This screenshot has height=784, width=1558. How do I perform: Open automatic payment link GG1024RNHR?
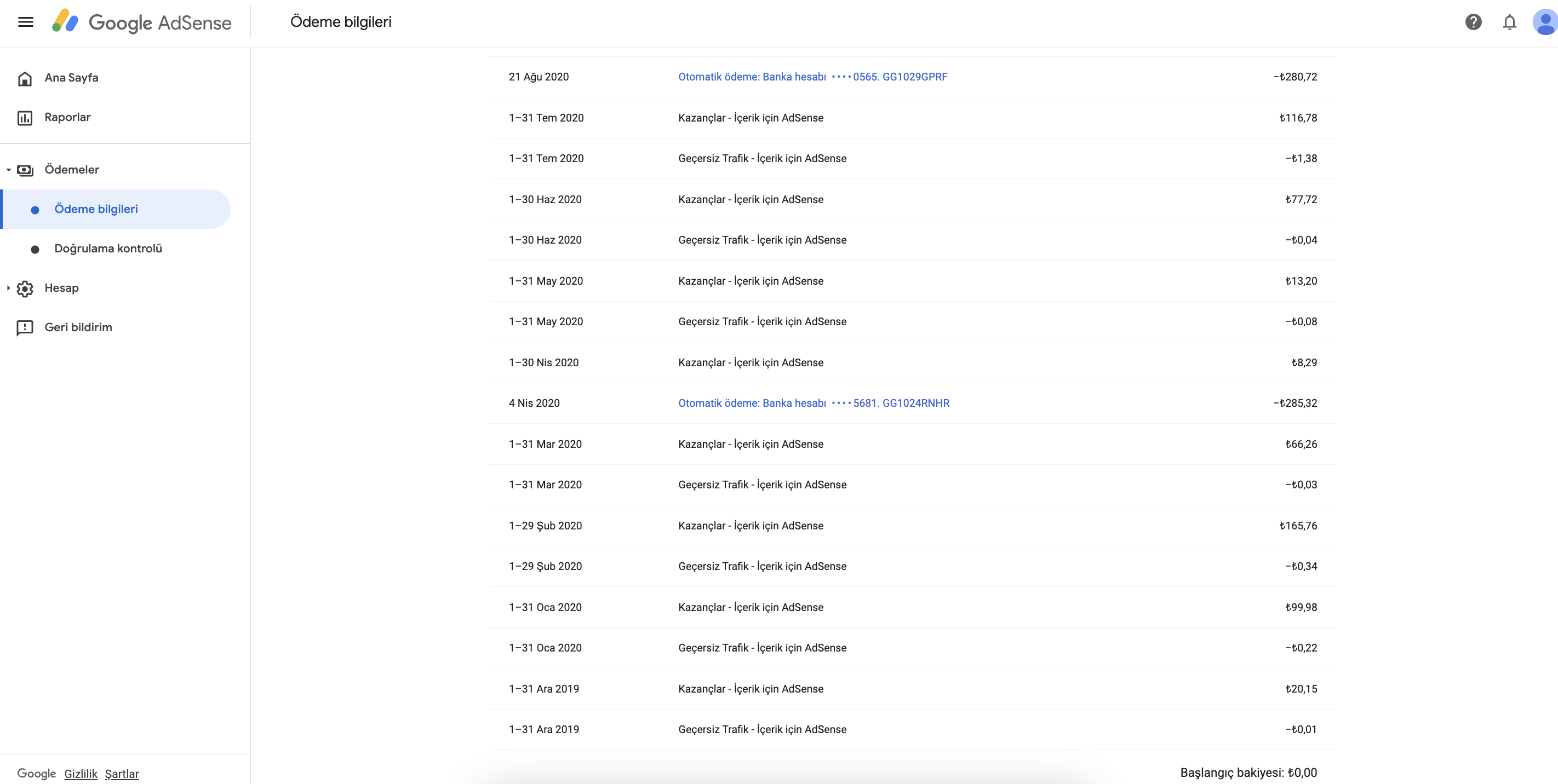[x=814, y=403]
